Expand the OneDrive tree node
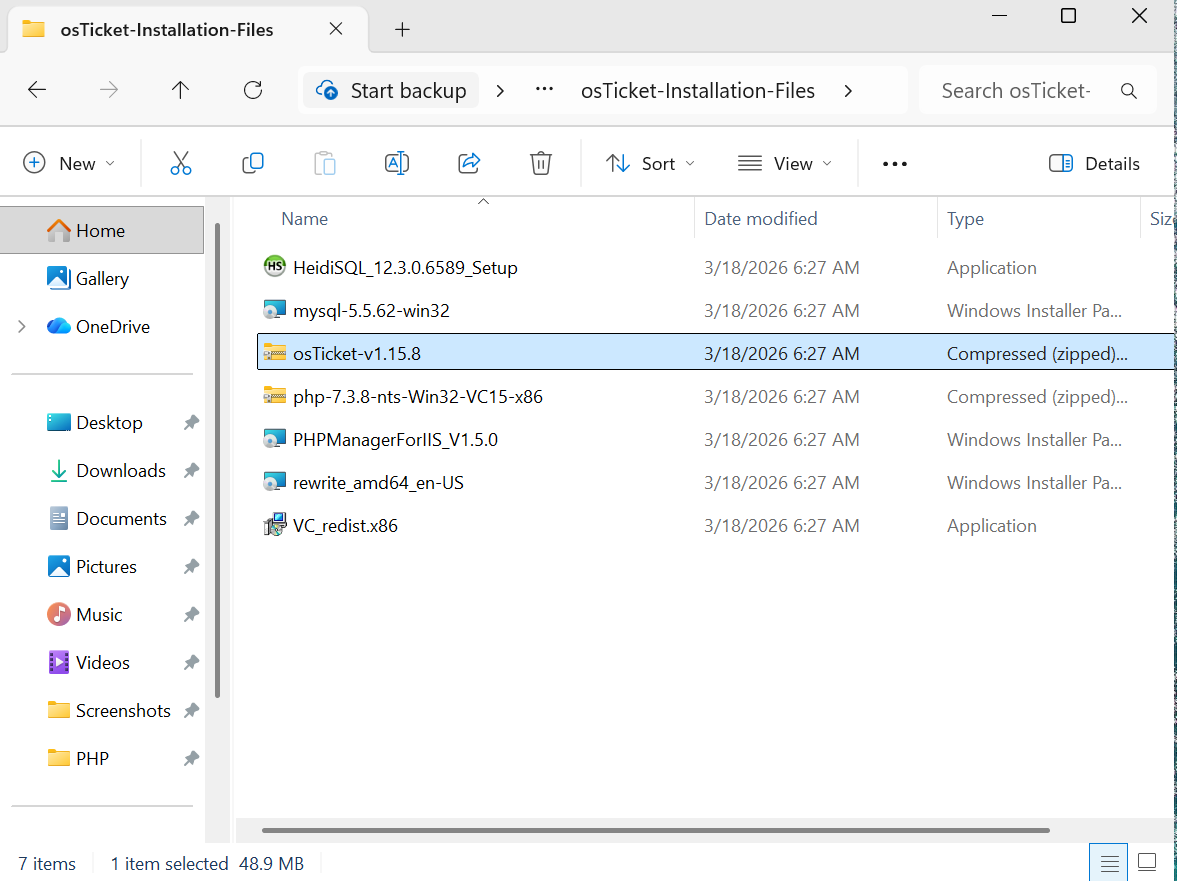1177x881 pixels. 22,326
